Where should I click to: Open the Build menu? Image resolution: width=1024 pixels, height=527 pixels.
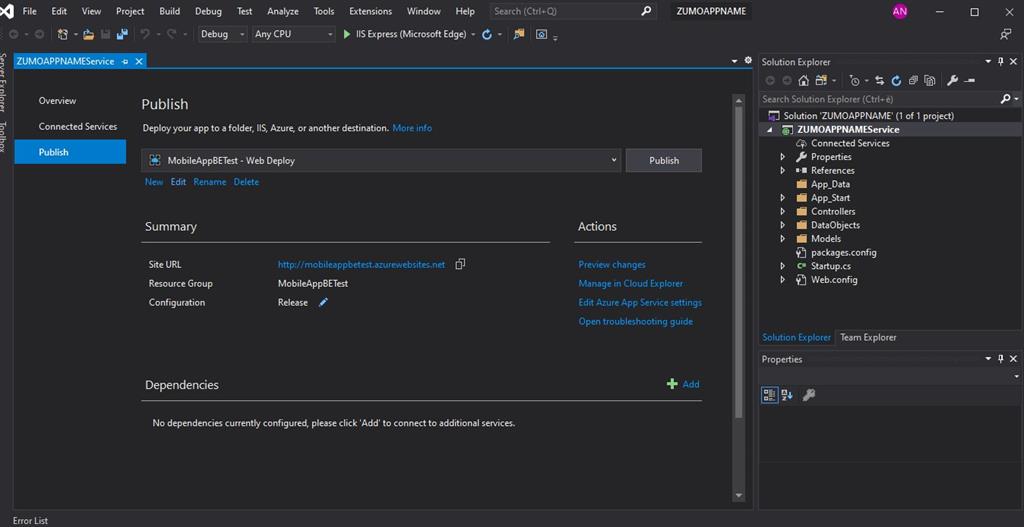click(x=170, y=11)
